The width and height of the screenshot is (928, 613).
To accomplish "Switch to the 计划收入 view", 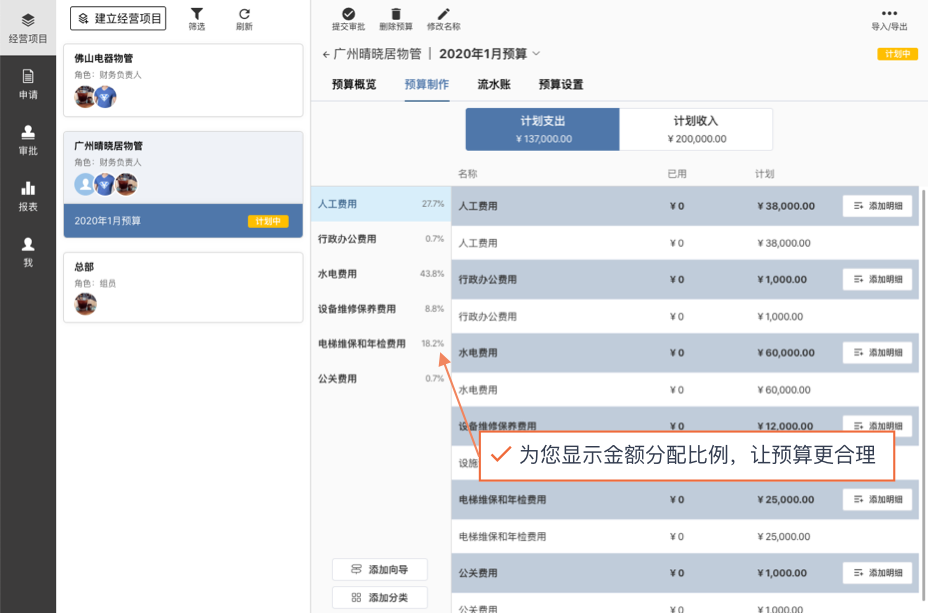I will coord(696,128).
